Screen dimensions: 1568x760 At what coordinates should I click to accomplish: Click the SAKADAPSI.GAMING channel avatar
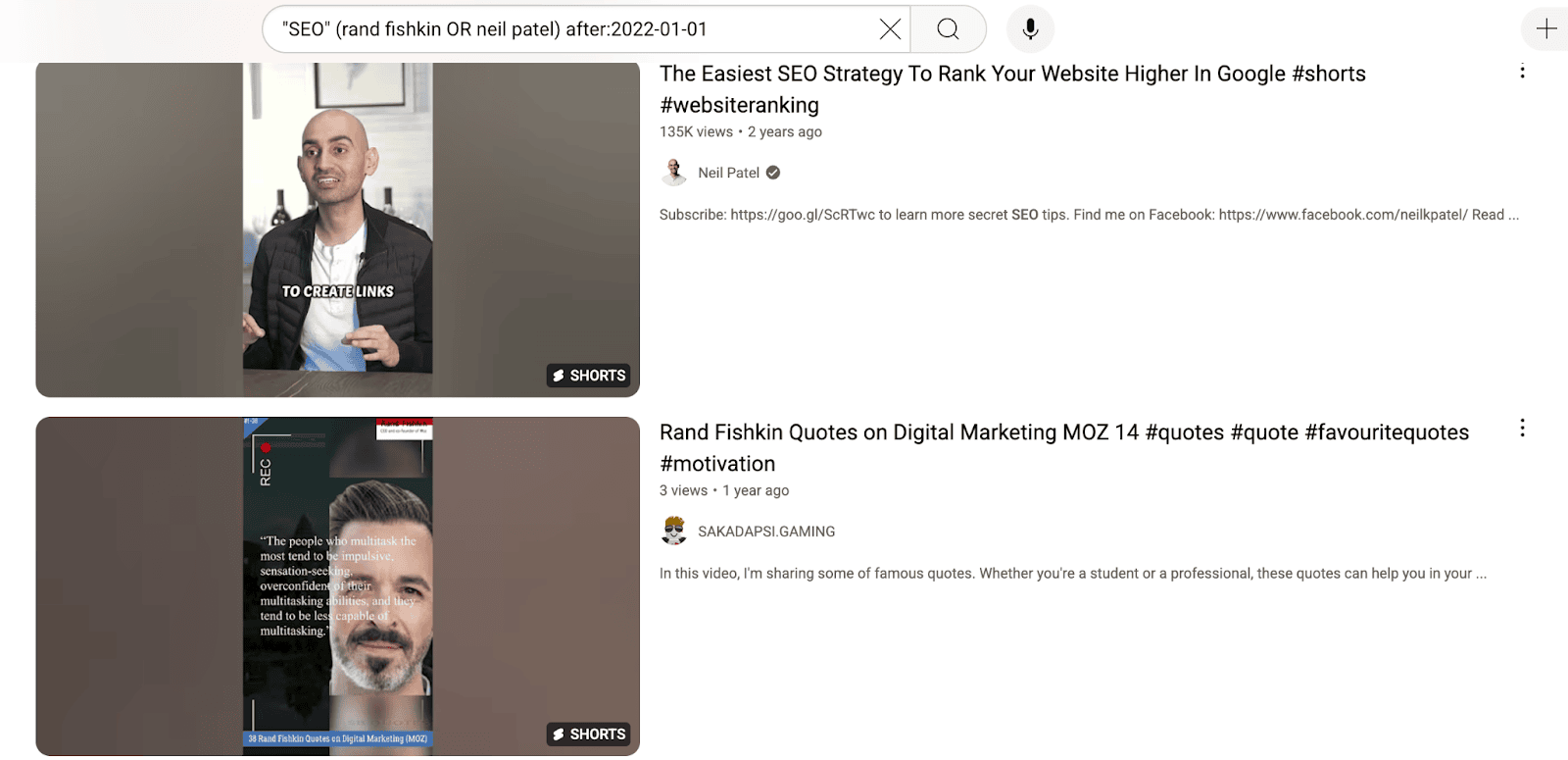pos(674,532)
